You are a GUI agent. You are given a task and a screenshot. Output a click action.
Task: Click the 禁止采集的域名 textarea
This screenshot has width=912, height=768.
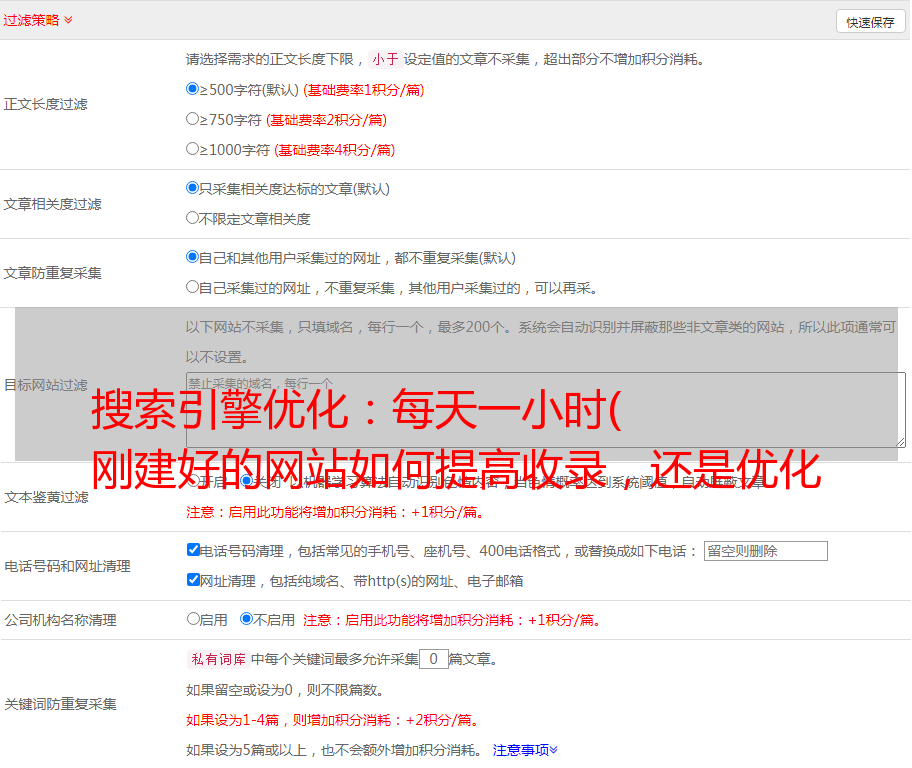[546, 410]
